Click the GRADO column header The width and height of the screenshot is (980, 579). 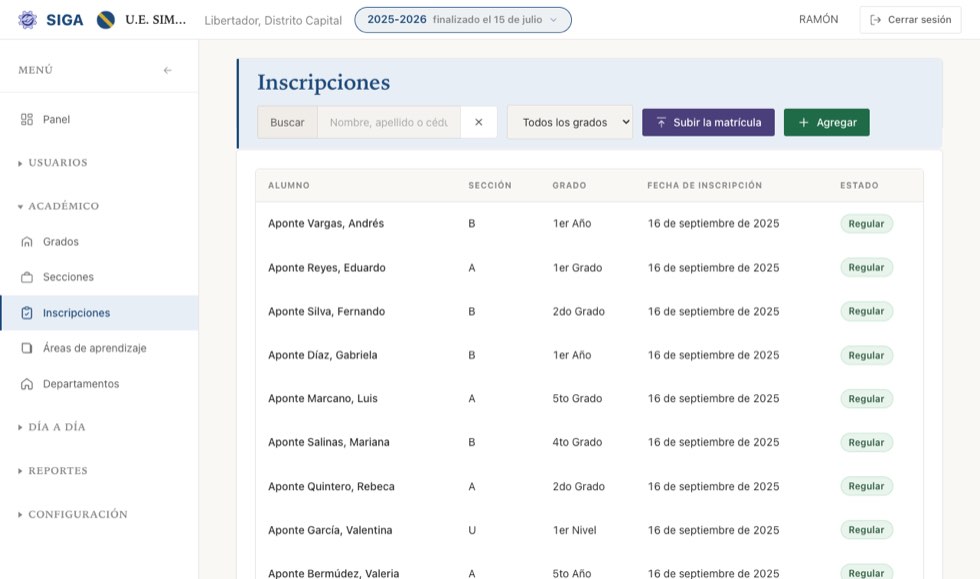pyautogui.click(x=569, y=186)
